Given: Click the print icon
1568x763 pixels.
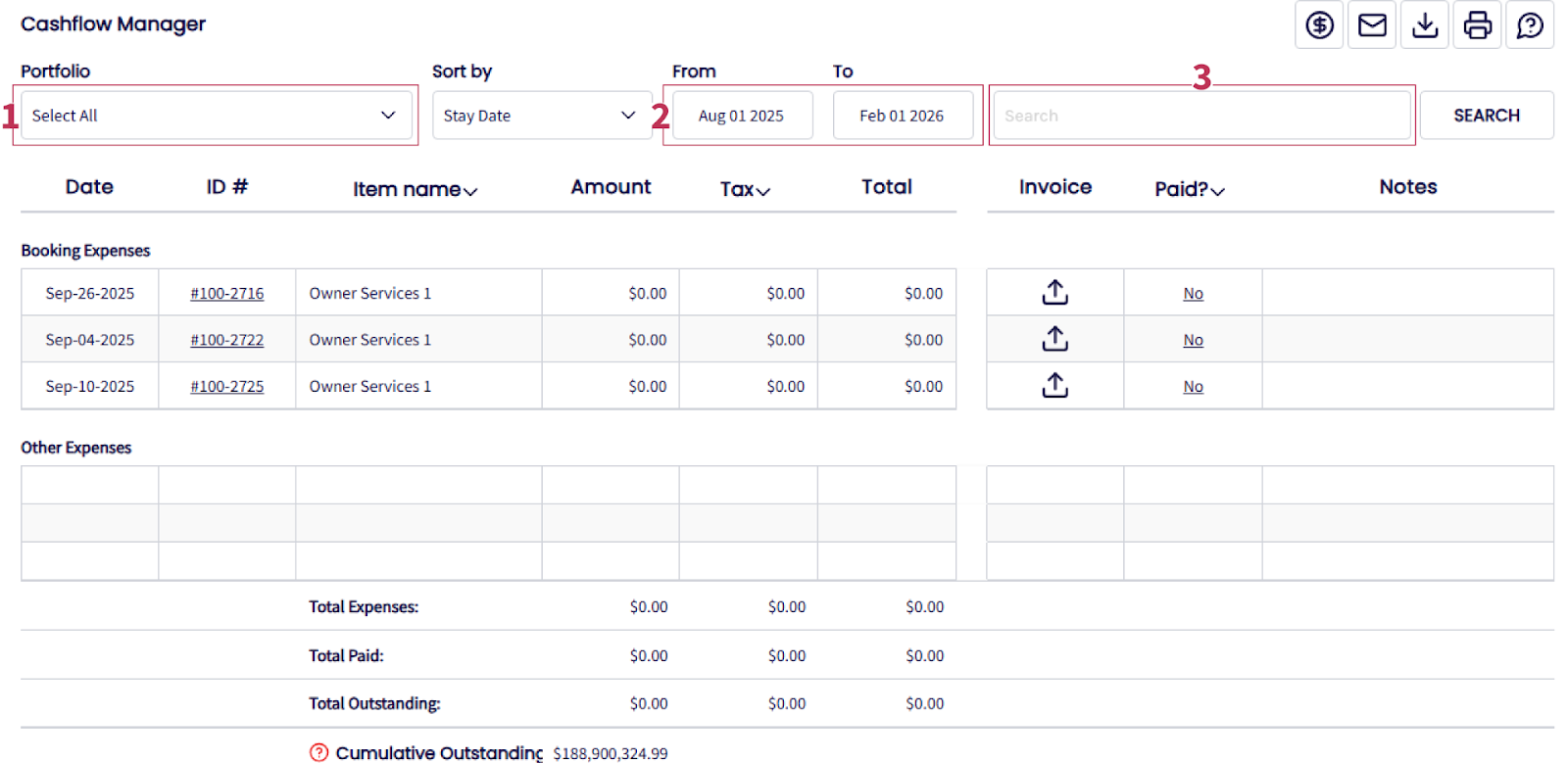Looking at the screenshot, I should coord(1478,25).
